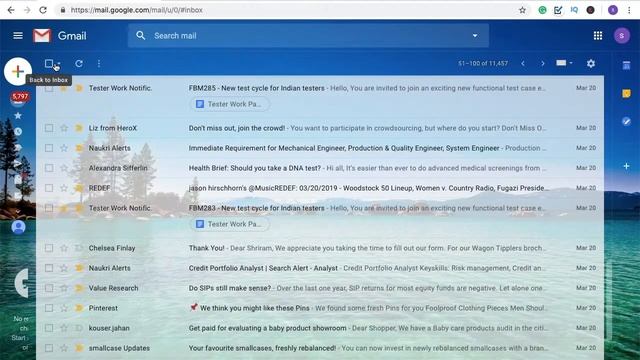Go to newer messages page

point(523,64)
